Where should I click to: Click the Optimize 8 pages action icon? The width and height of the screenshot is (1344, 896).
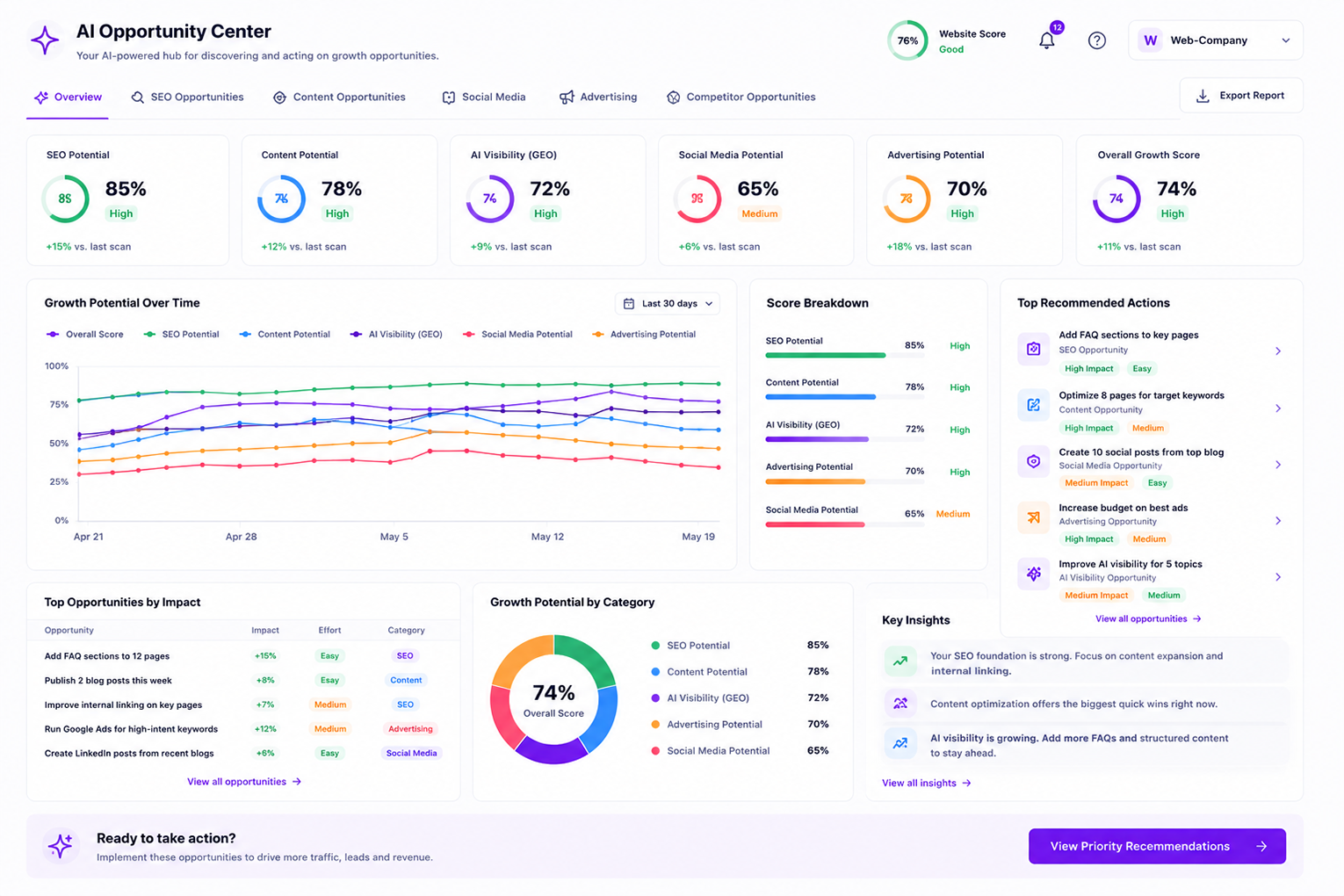point(1033,405)
